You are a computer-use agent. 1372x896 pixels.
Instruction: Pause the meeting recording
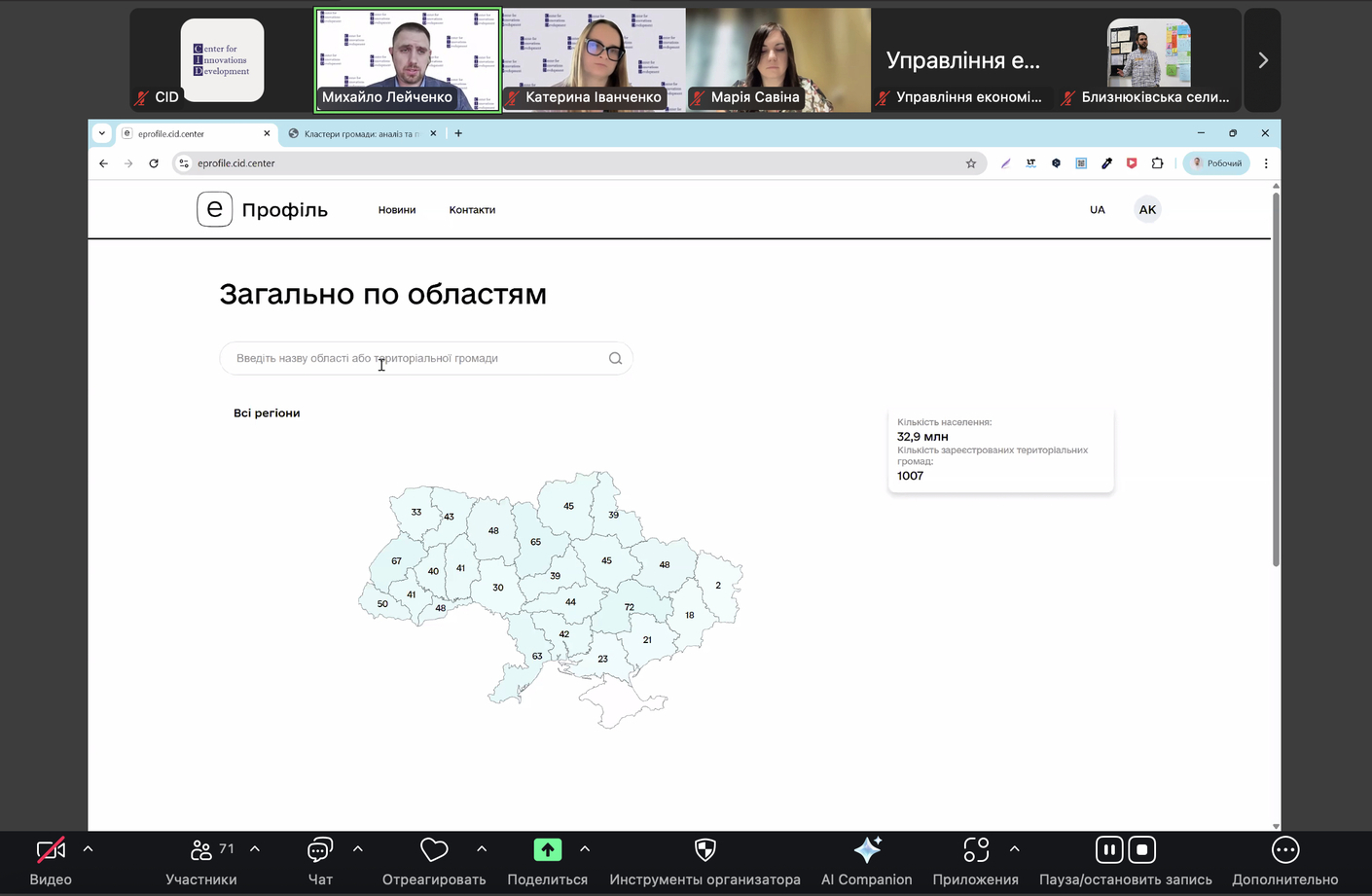point(1109,849)
